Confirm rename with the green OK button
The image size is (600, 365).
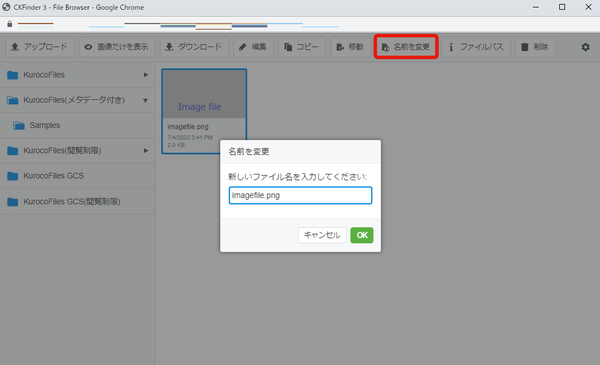point(362,235)
